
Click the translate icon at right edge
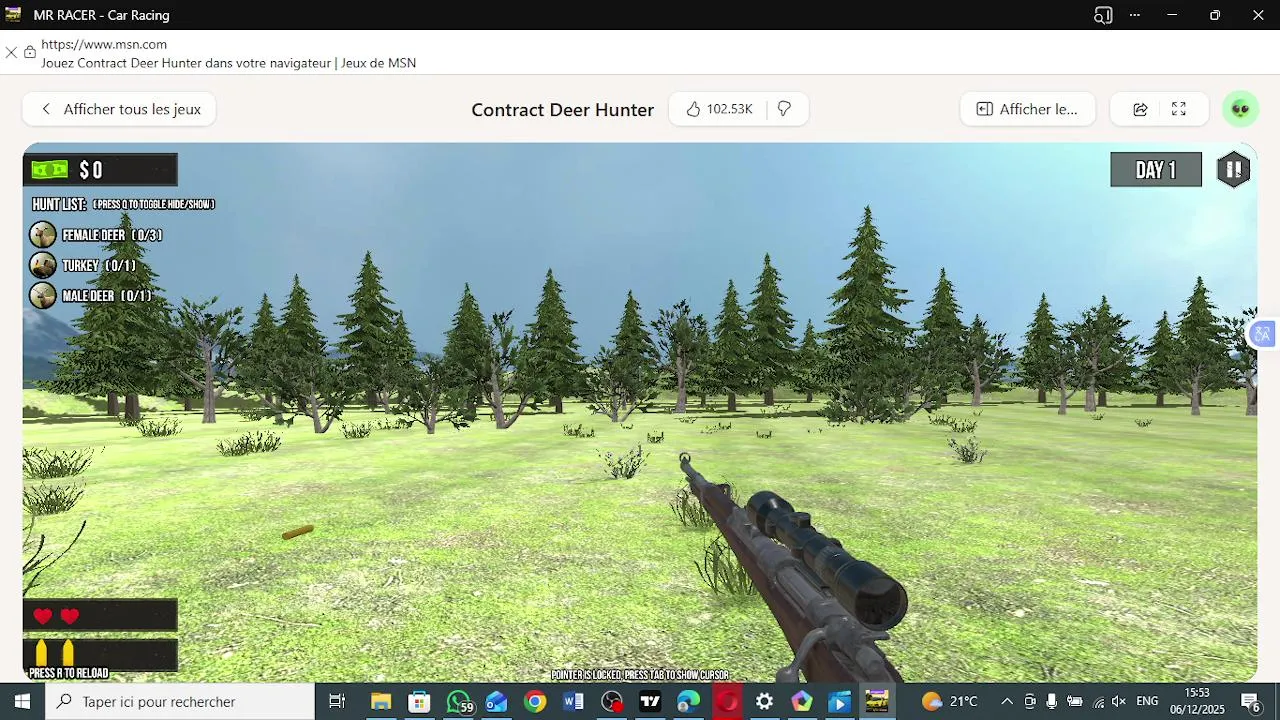(1262, 334)
